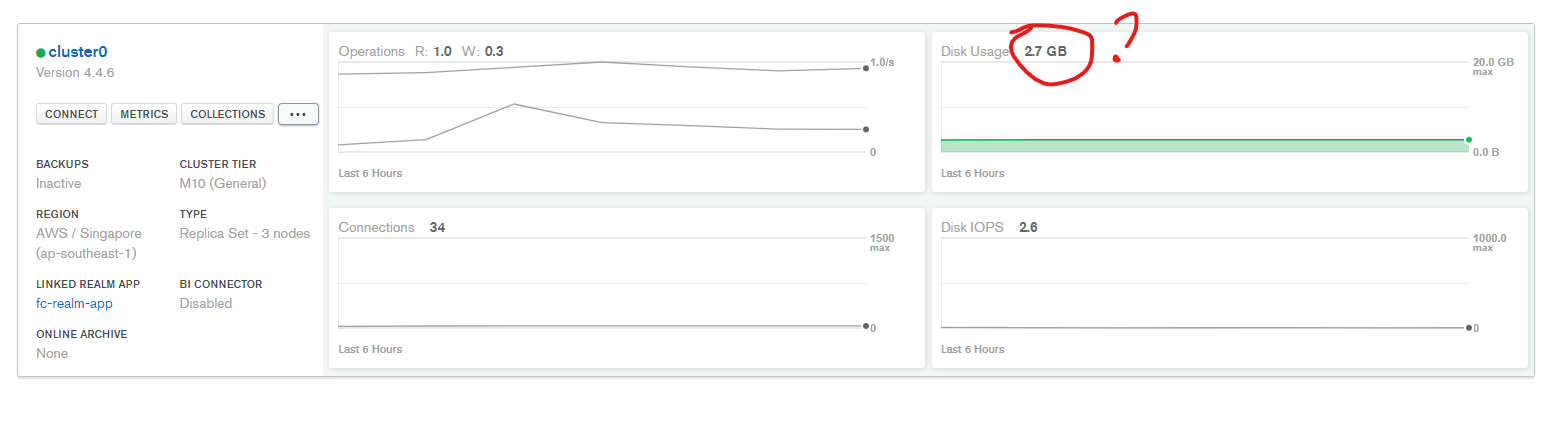Open the METRICS view
The image size is (1548, 429).
point(144,114)
